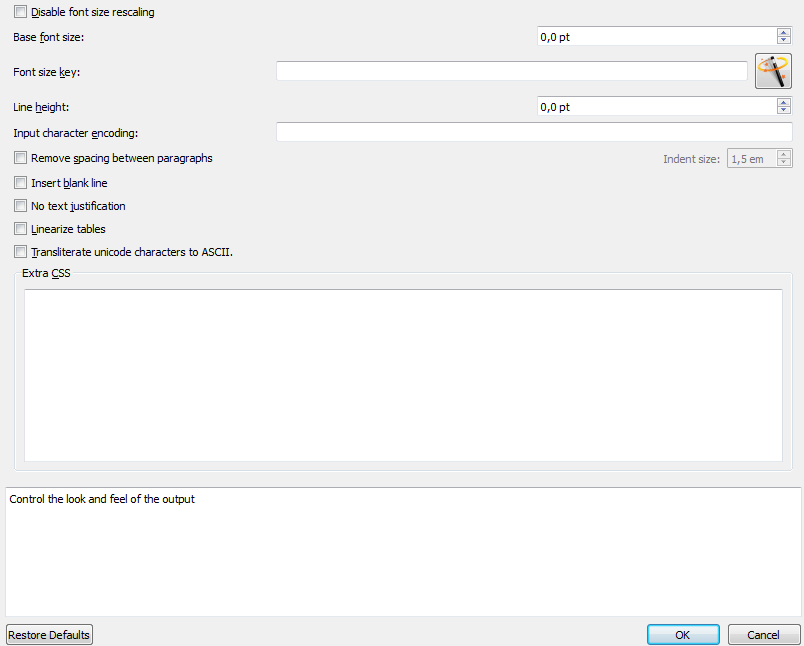804x646 pixels.
Task: Confirm settings with OK button
Action: [x=683, y=635]
